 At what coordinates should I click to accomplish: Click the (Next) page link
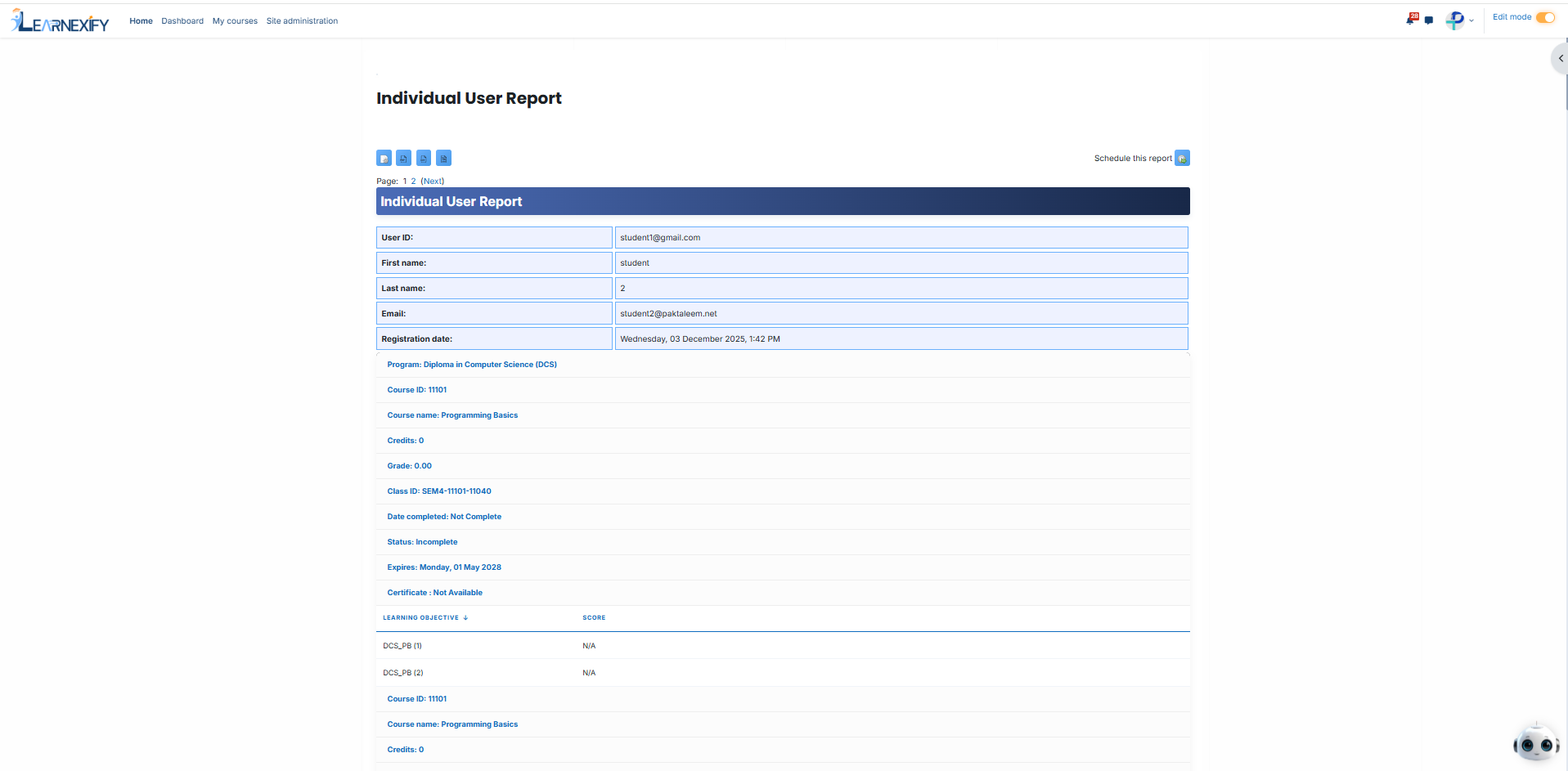pos(433,182)
